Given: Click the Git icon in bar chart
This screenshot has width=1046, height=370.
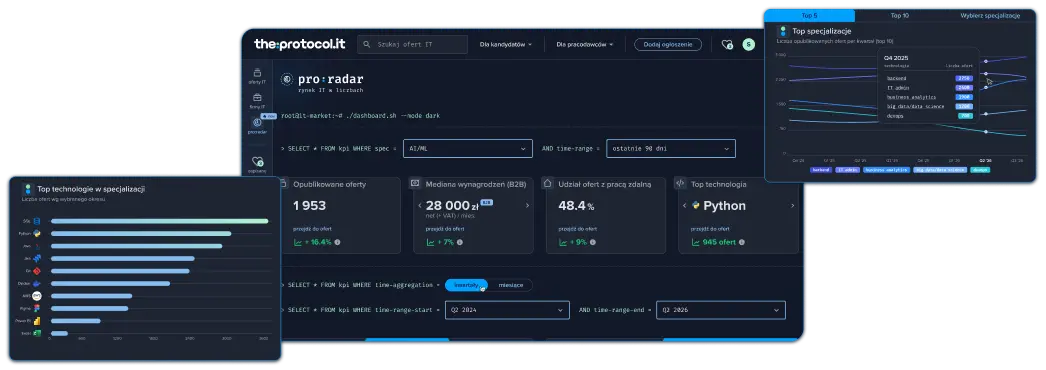Looking at the screenshot, I should point(37,271).
